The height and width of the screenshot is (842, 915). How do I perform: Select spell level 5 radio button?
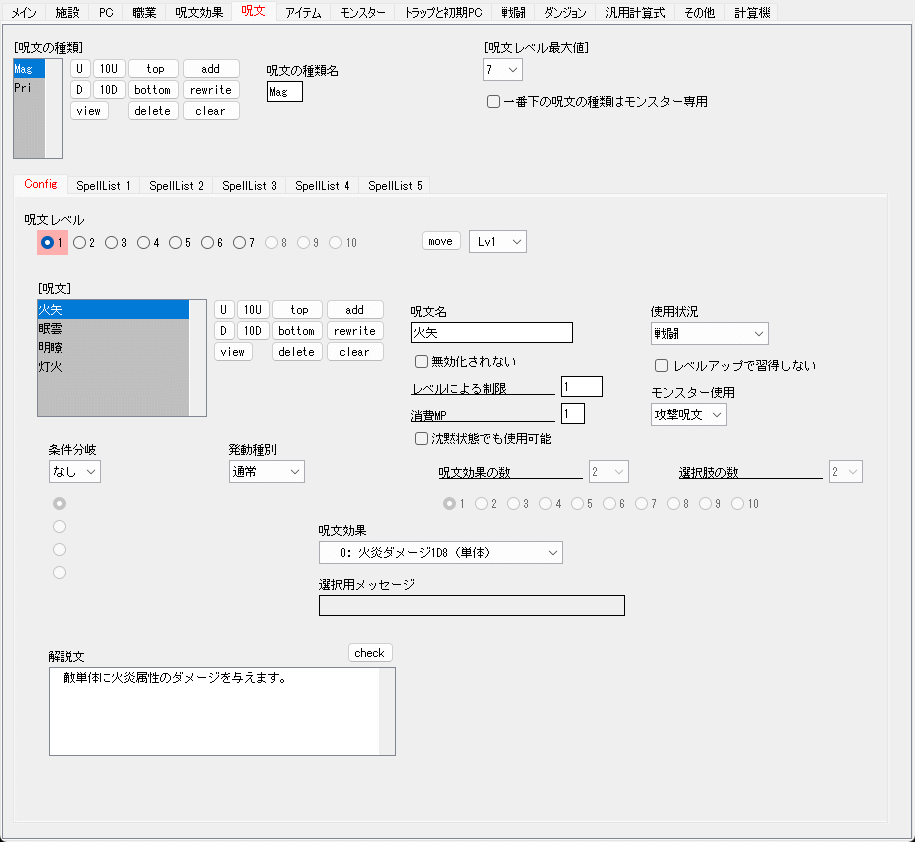(175, 242)
